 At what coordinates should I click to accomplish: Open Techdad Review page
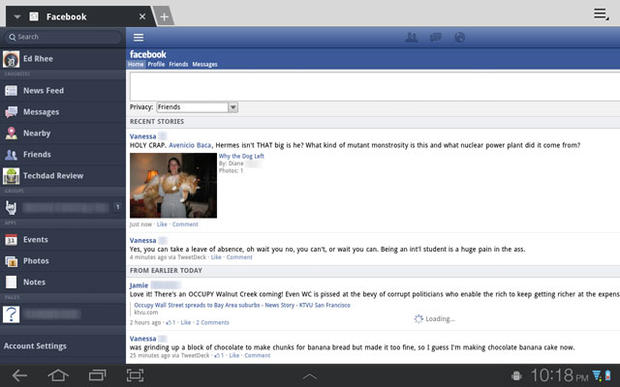pos(63,176)
